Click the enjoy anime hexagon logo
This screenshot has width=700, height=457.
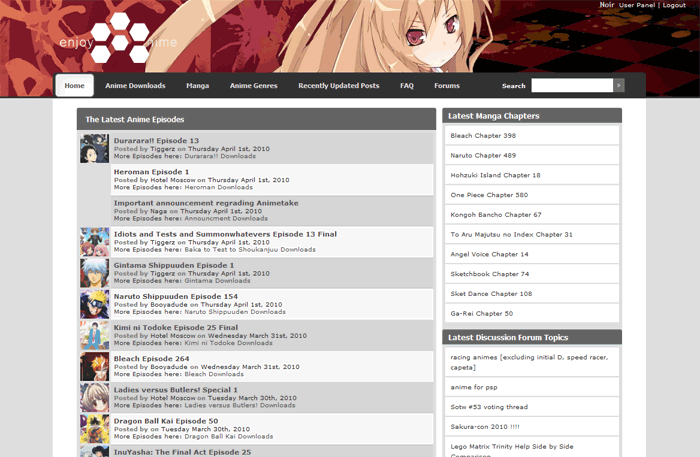(x=119, y=38)
